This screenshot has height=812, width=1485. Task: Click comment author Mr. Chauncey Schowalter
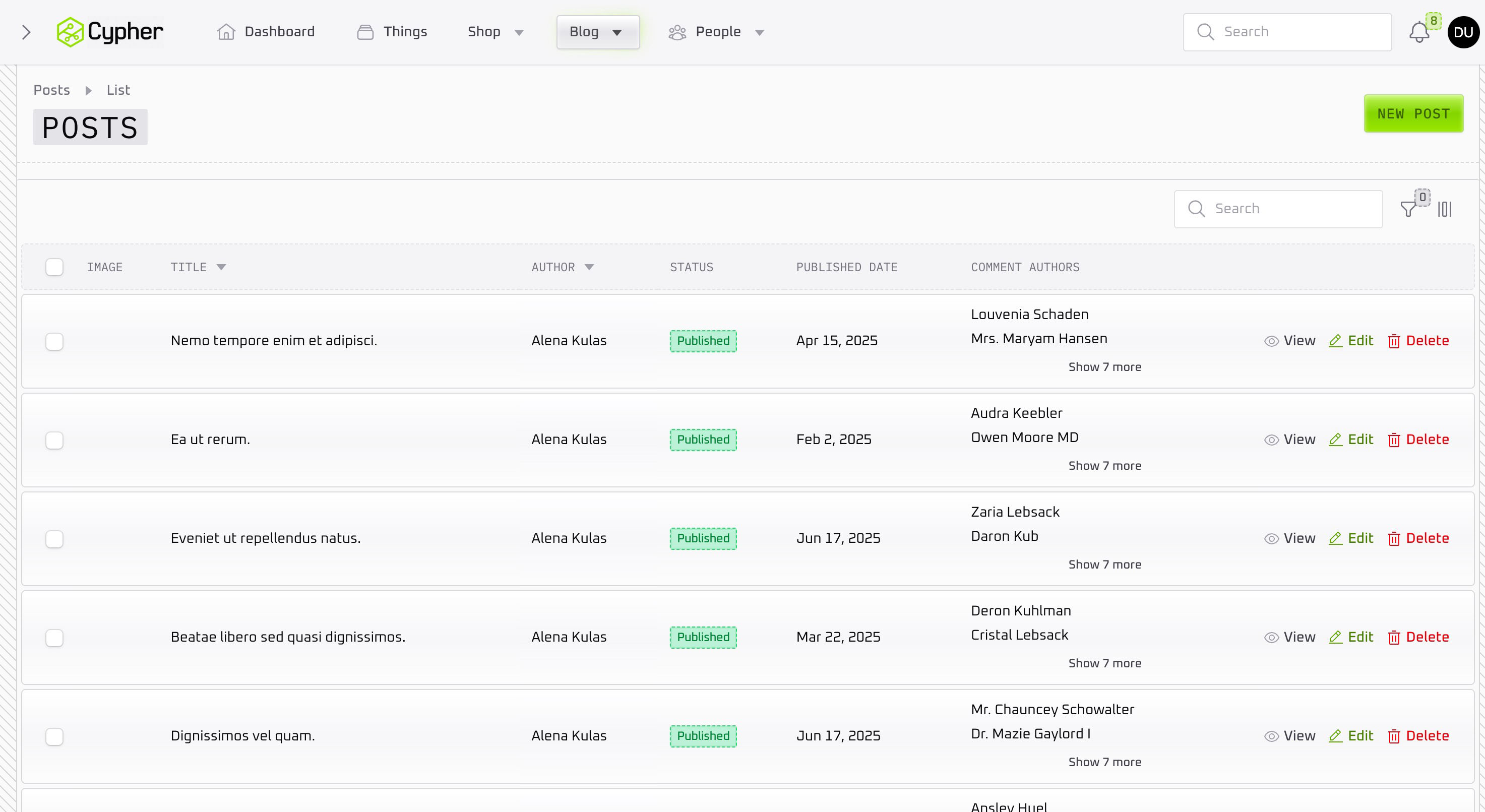tap(1052, 709)
